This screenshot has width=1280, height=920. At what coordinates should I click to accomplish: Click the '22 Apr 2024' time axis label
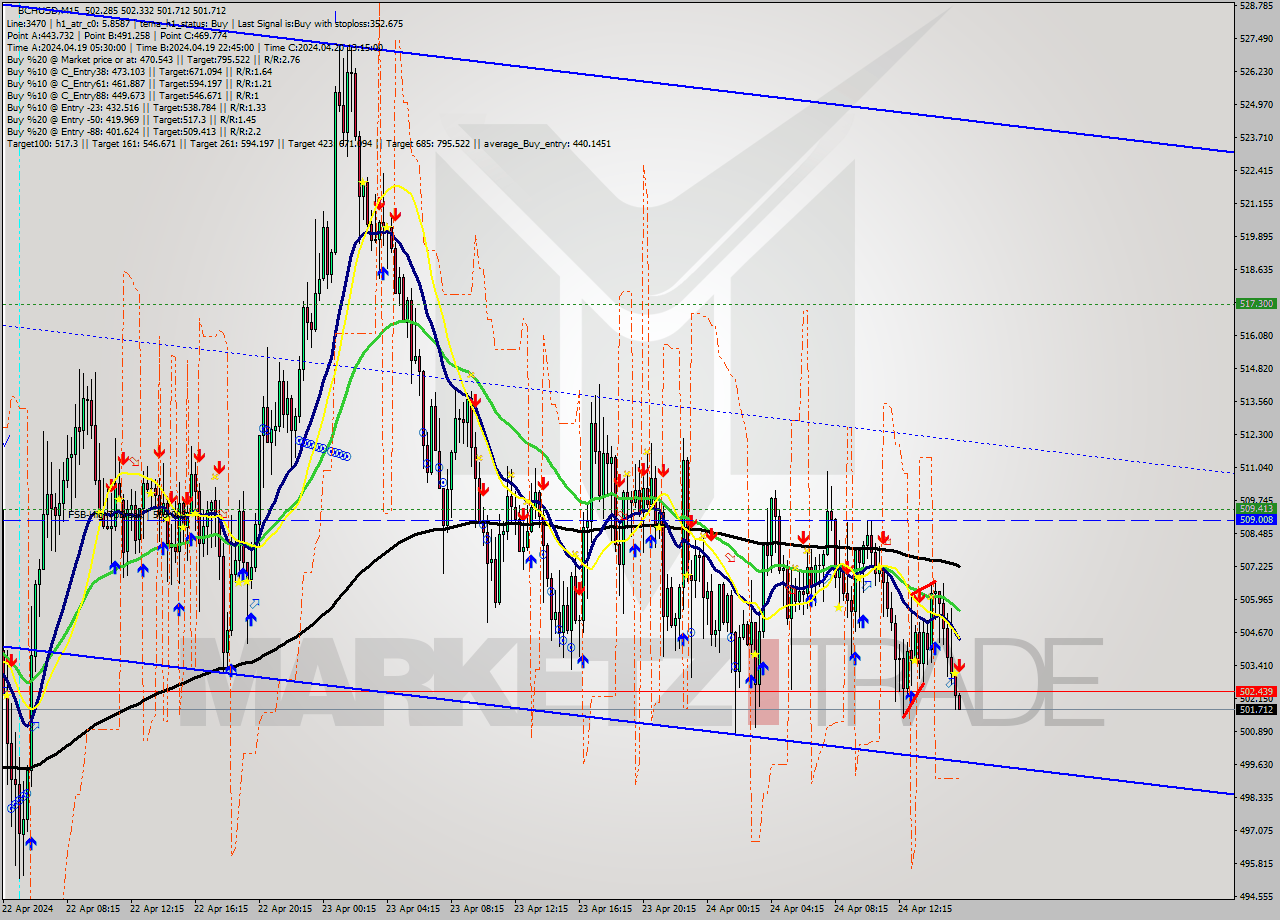pyautogui.click(x=27, y=909)
